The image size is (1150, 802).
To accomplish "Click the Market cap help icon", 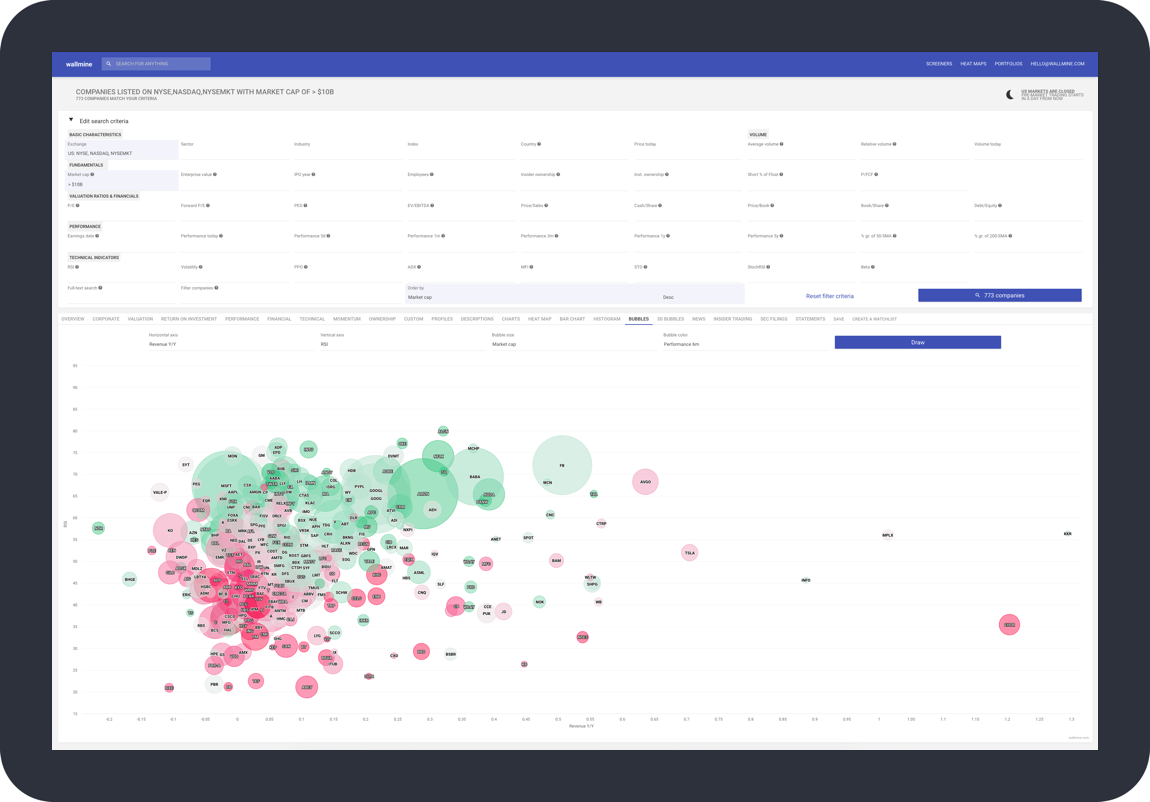I will click(x=92, y=174).
